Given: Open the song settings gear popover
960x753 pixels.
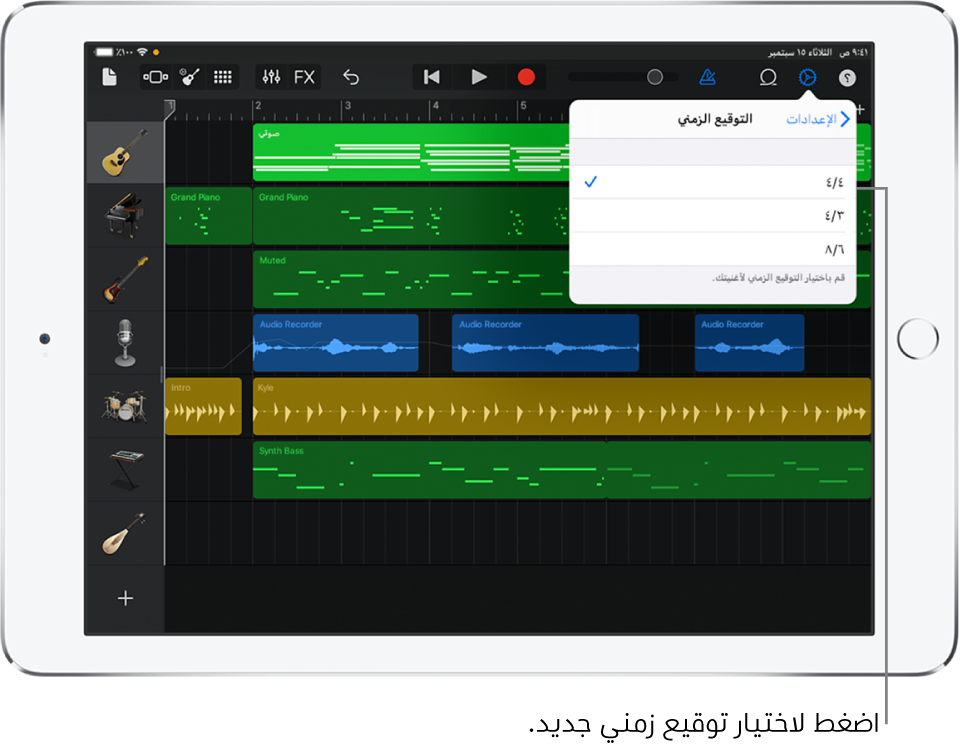Looking at the screenshot, I should coord(807,77).
